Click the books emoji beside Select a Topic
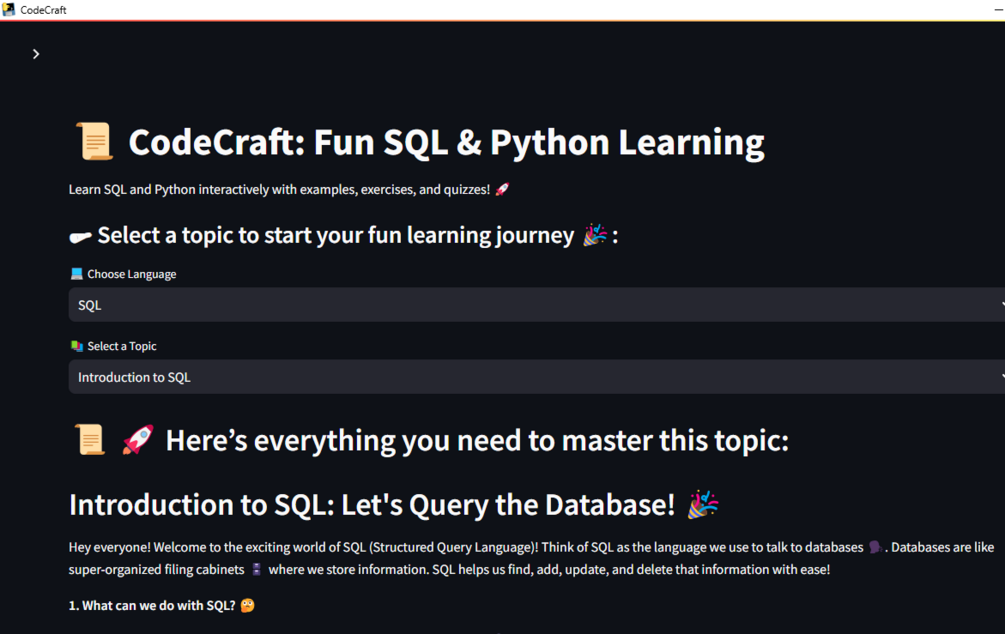 (76, 346)
